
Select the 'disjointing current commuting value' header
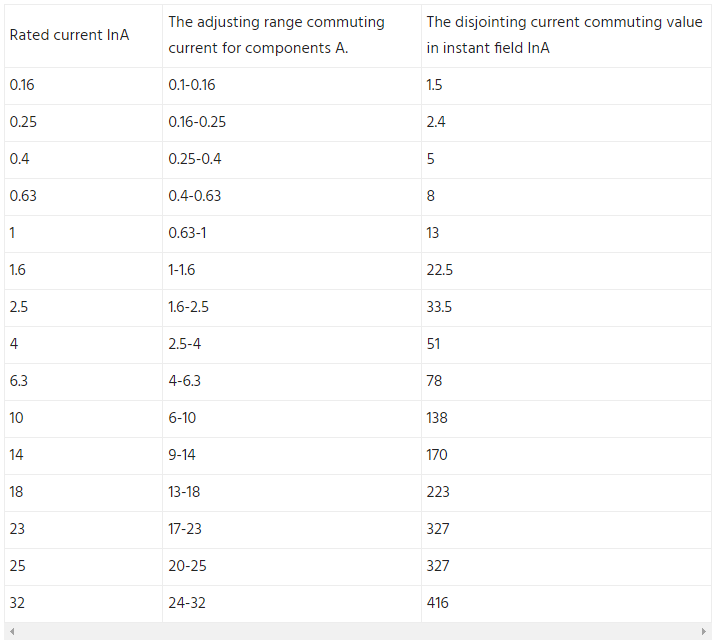tap(566, 36)
